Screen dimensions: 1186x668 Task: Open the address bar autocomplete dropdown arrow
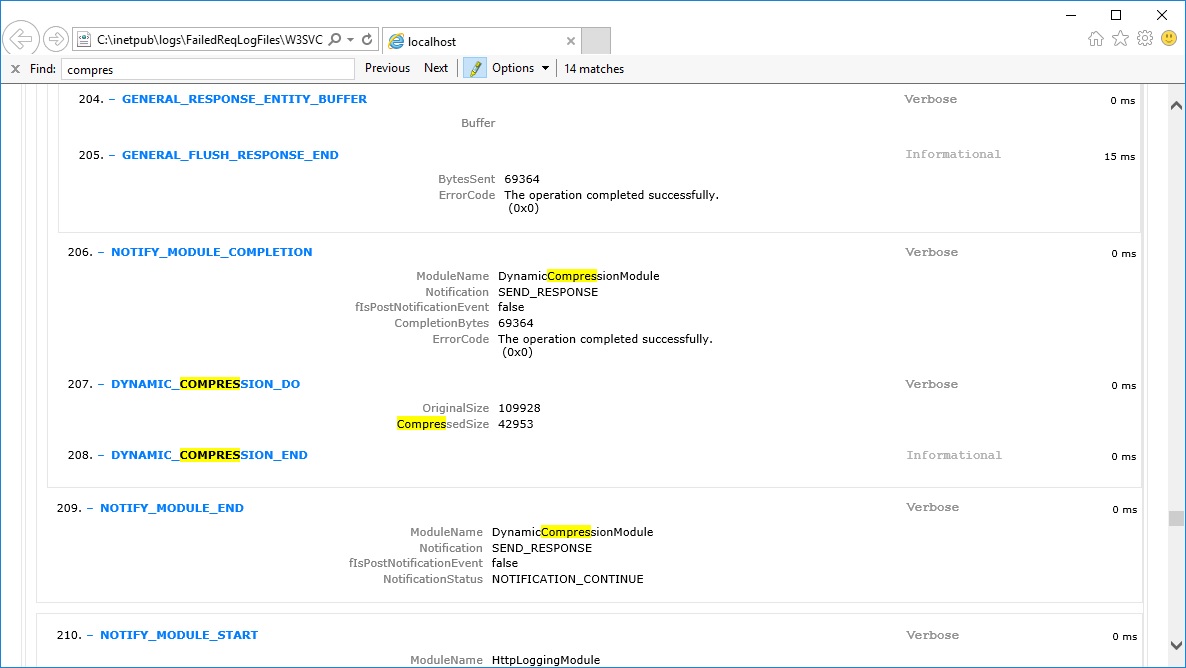pyautogui.click(x=350, y=40)
